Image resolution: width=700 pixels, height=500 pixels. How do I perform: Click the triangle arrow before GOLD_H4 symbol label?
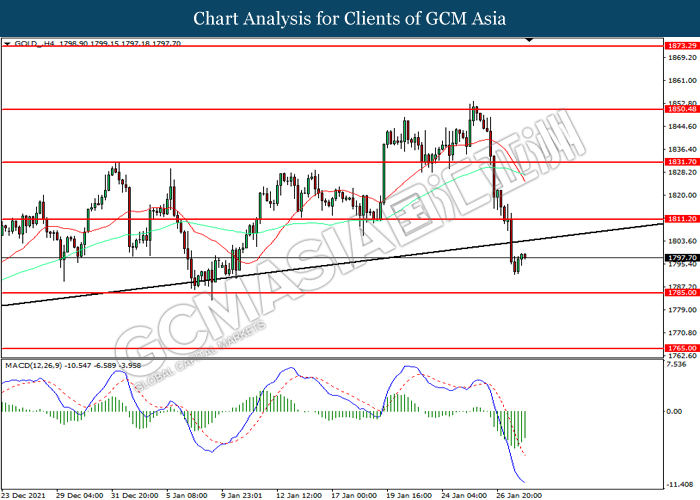[x=7, y=44]
